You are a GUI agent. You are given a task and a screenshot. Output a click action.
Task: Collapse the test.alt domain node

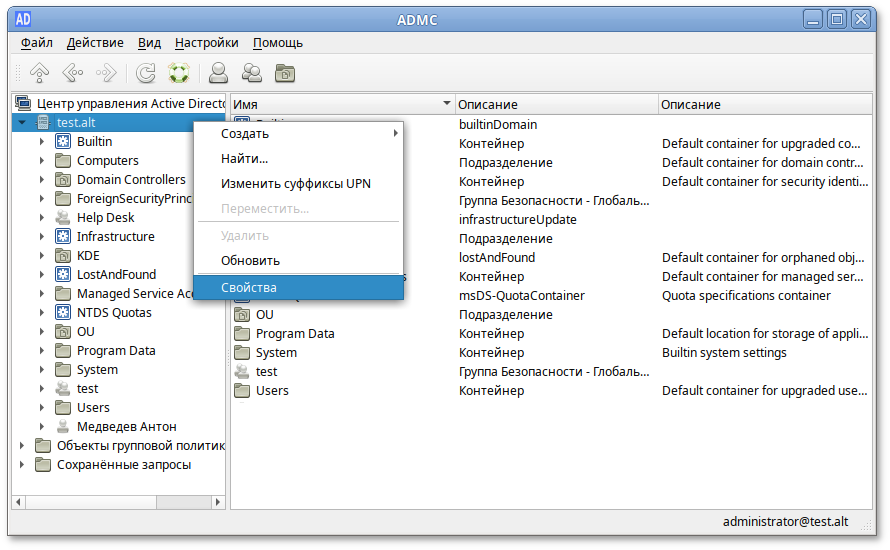pyautogui.click(x=22, y=123)
